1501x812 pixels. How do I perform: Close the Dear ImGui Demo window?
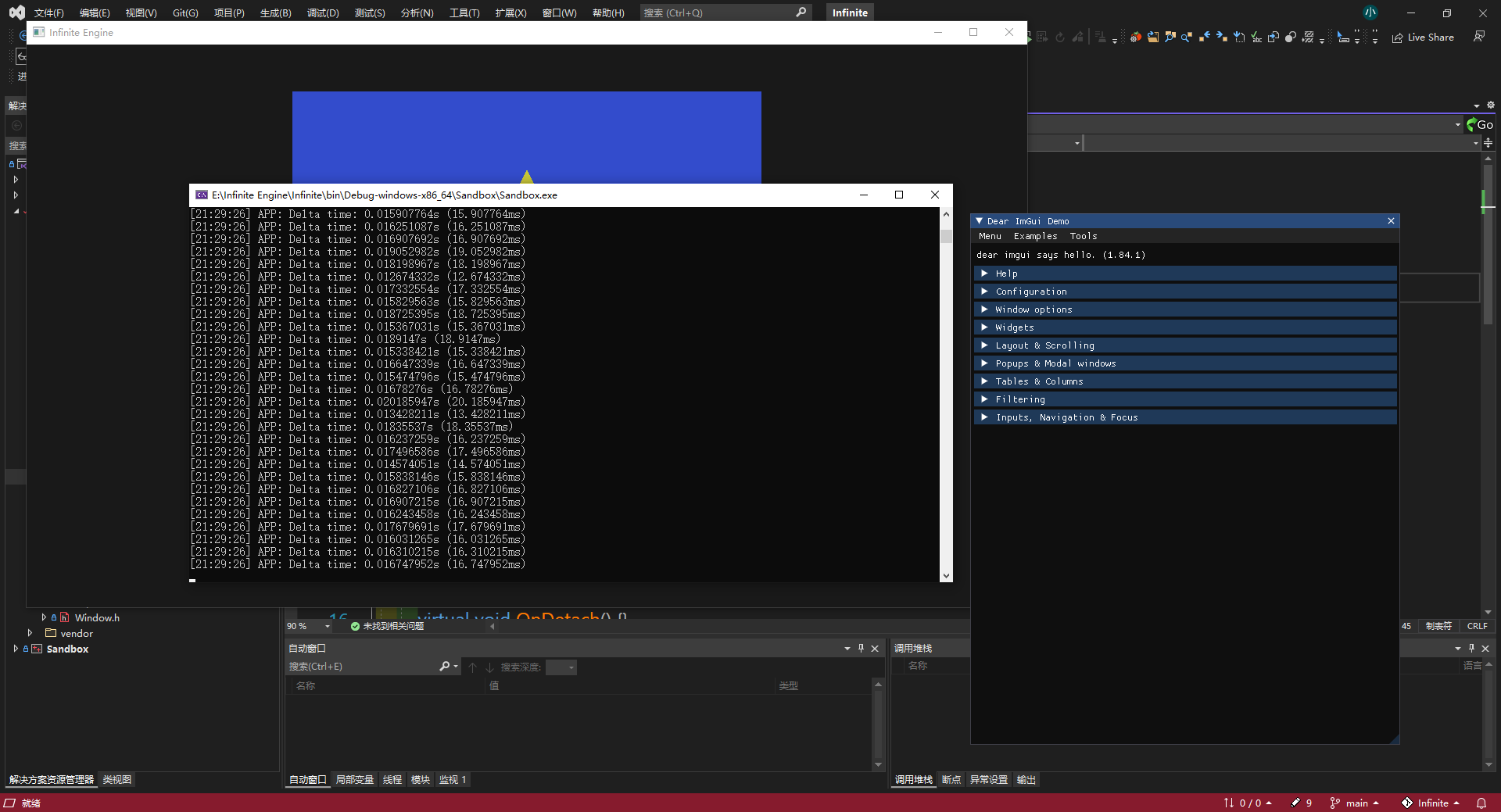point(1391,221)
